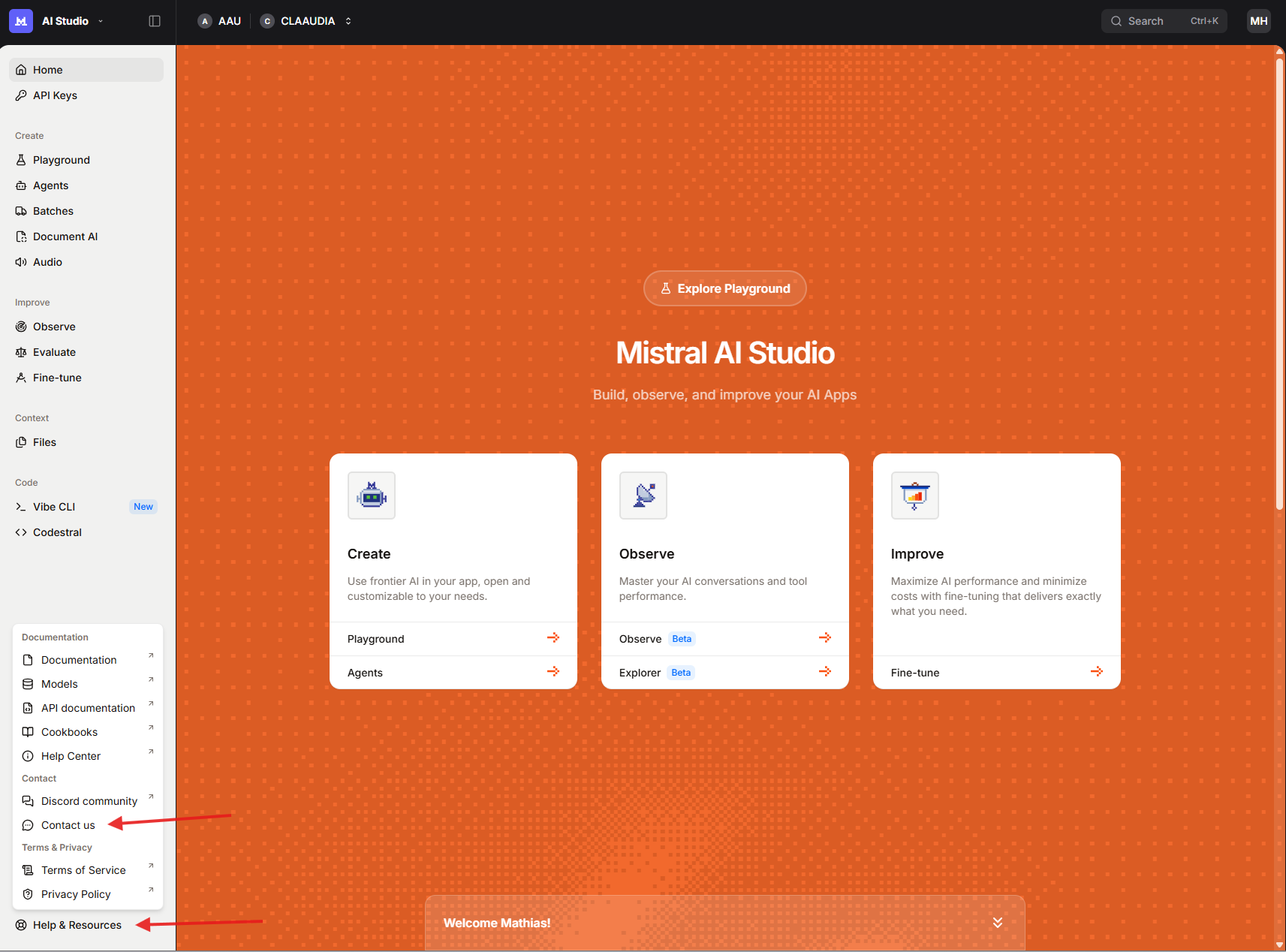Collapse the Welcome Mathias banner with double chevron
The width and height of the screenshot is (1286, 952).
997,923
